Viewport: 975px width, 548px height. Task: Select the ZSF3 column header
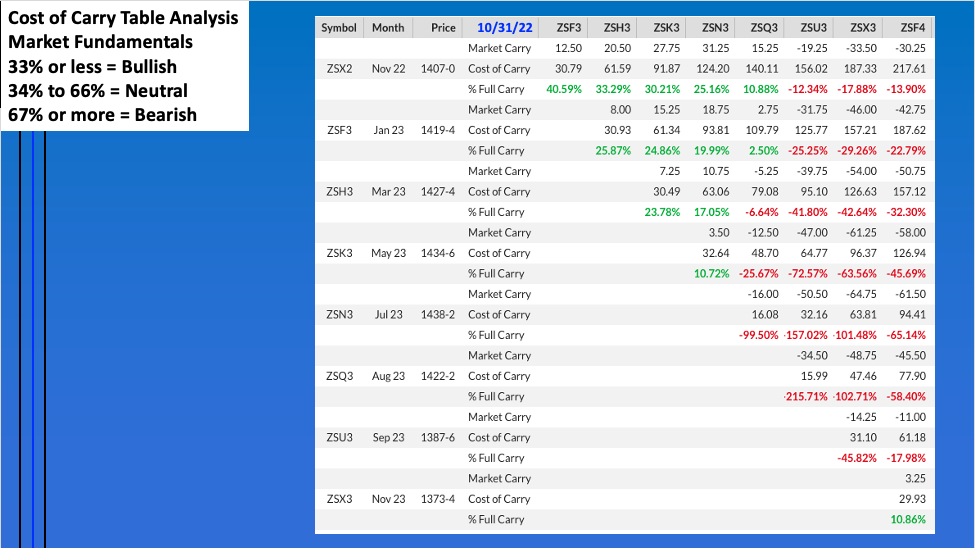[x=569, y=27]
